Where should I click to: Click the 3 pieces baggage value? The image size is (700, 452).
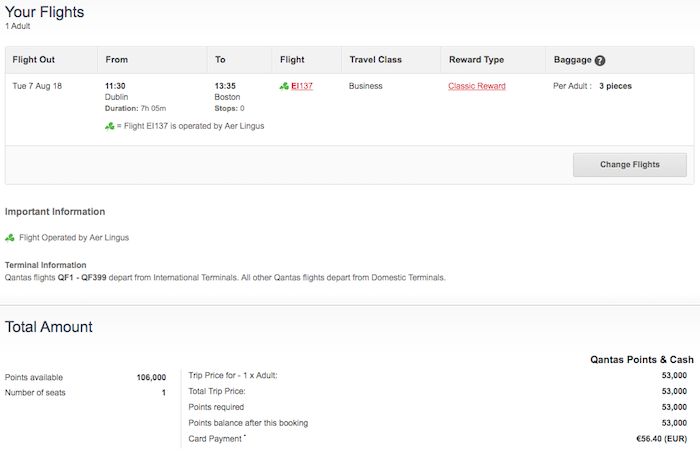pos(615,86)
